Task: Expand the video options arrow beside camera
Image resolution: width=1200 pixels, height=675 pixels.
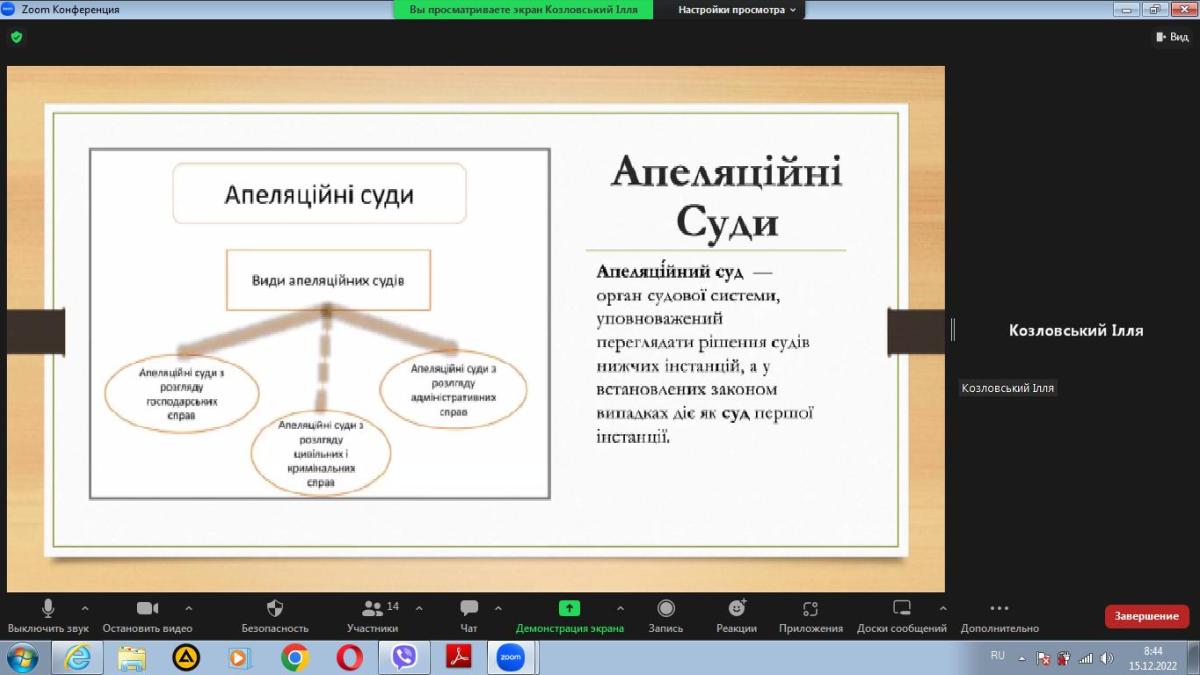Action: pos(189,608)
